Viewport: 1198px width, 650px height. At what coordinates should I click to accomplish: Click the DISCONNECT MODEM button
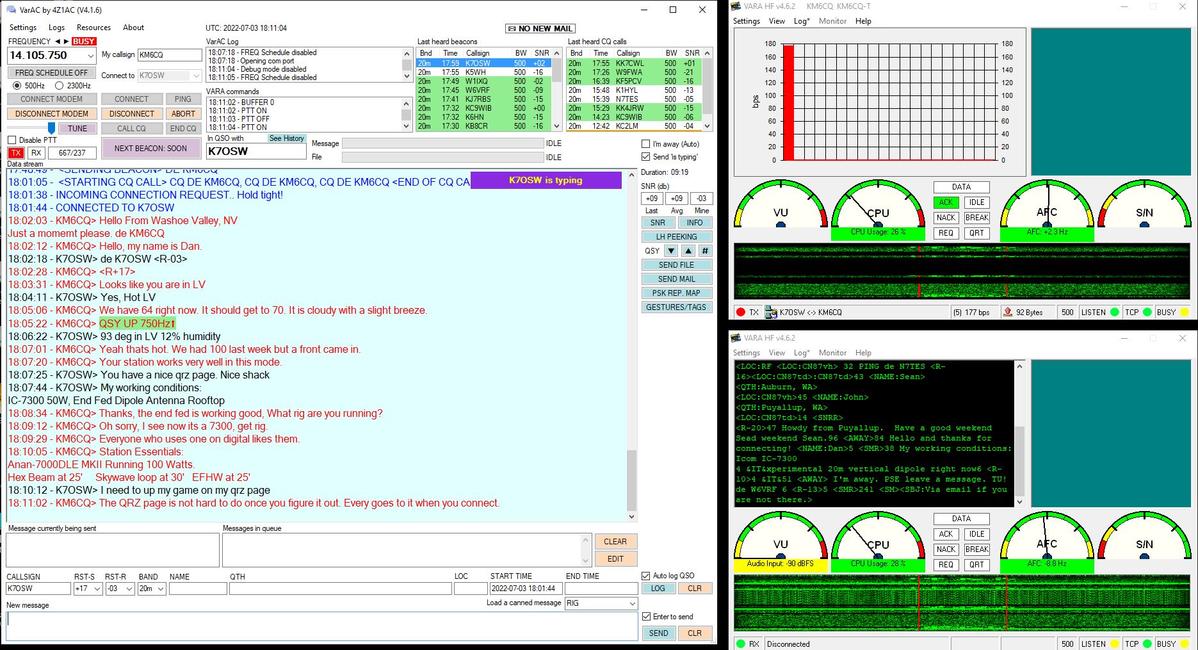click(x=52, y=114)
